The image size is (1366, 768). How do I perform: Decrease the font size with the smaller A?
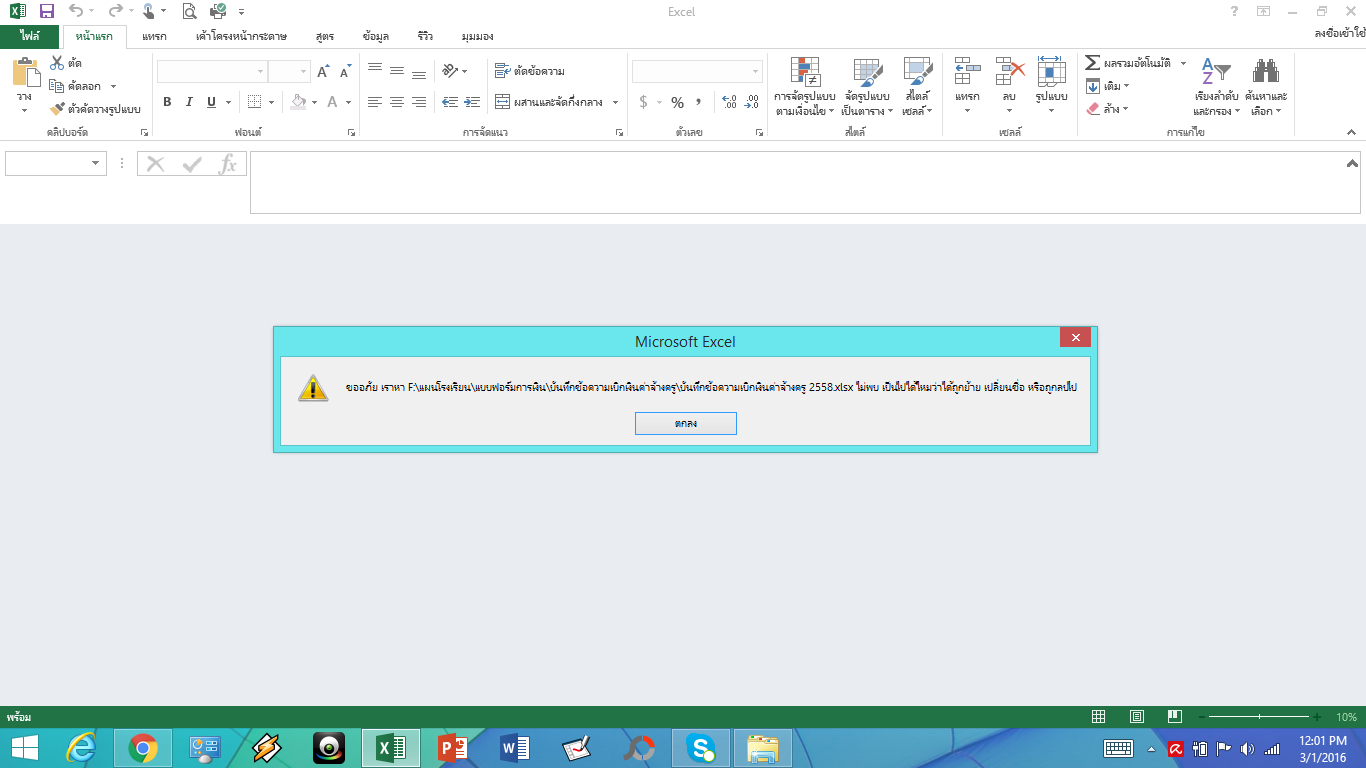tap(345, 72)
